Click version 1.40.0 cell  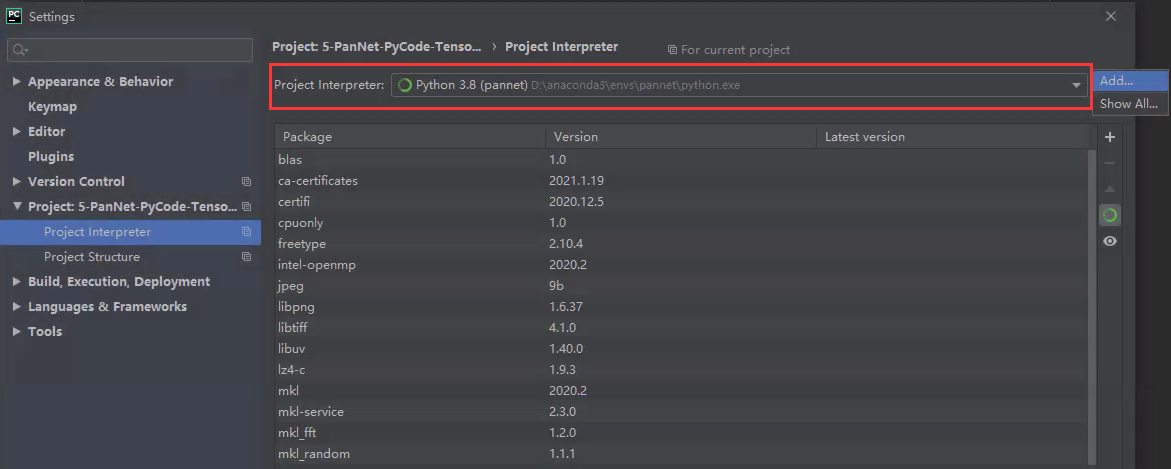(x=566, y=348)
